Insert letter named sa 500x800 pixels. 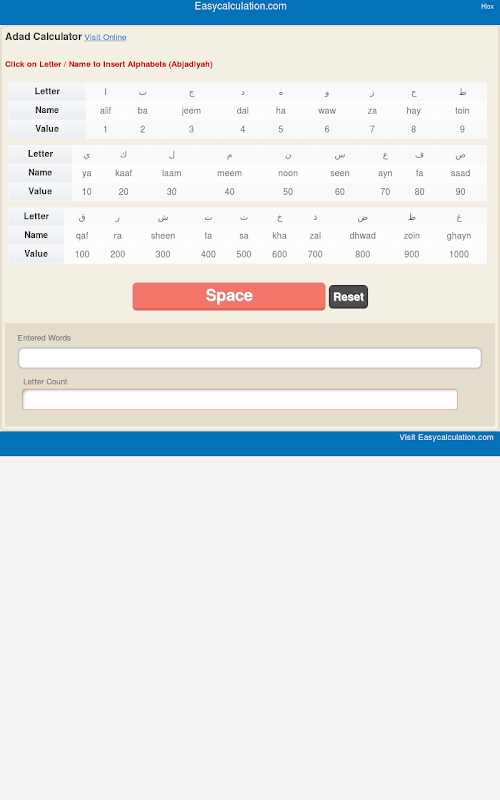pyautogui.click(x=244, y=236)
